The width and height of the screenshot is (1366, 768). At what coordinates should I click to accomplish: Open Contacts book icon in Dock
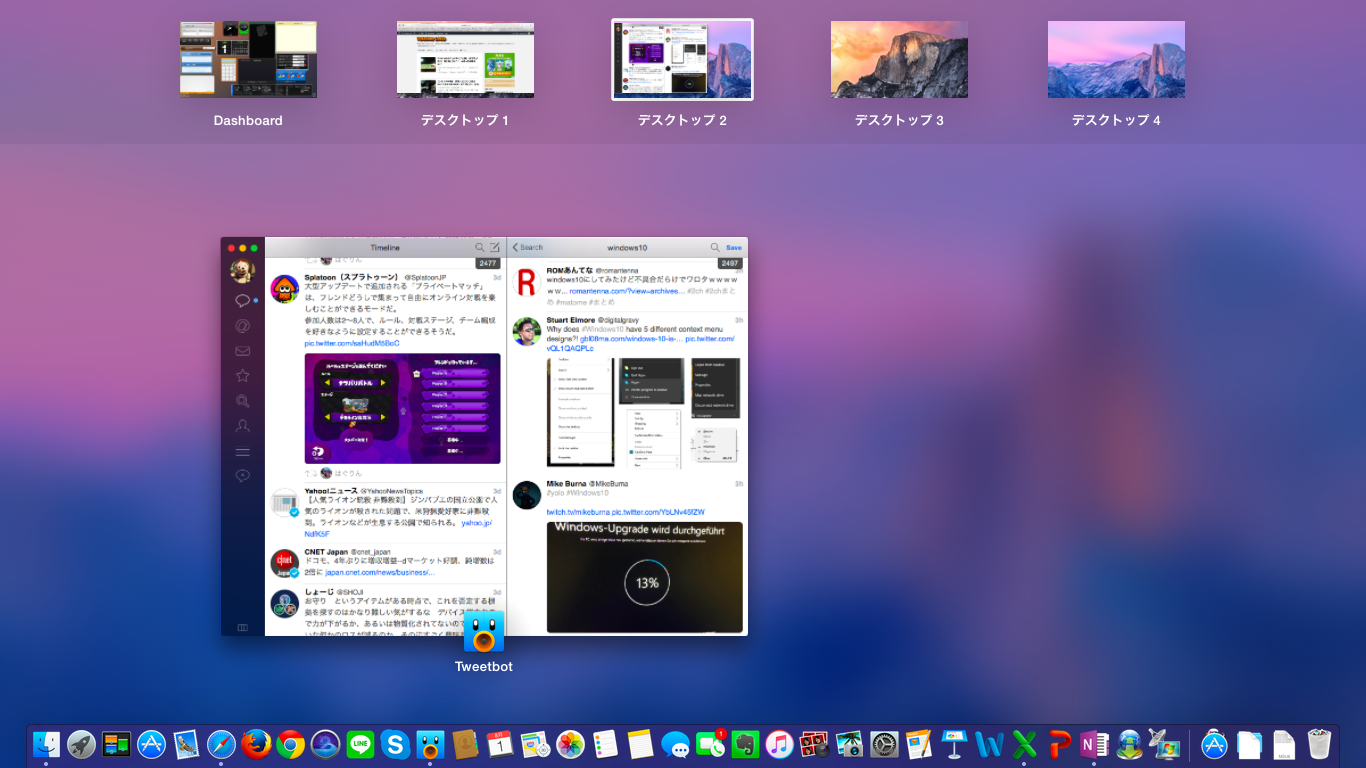(465, 744)
